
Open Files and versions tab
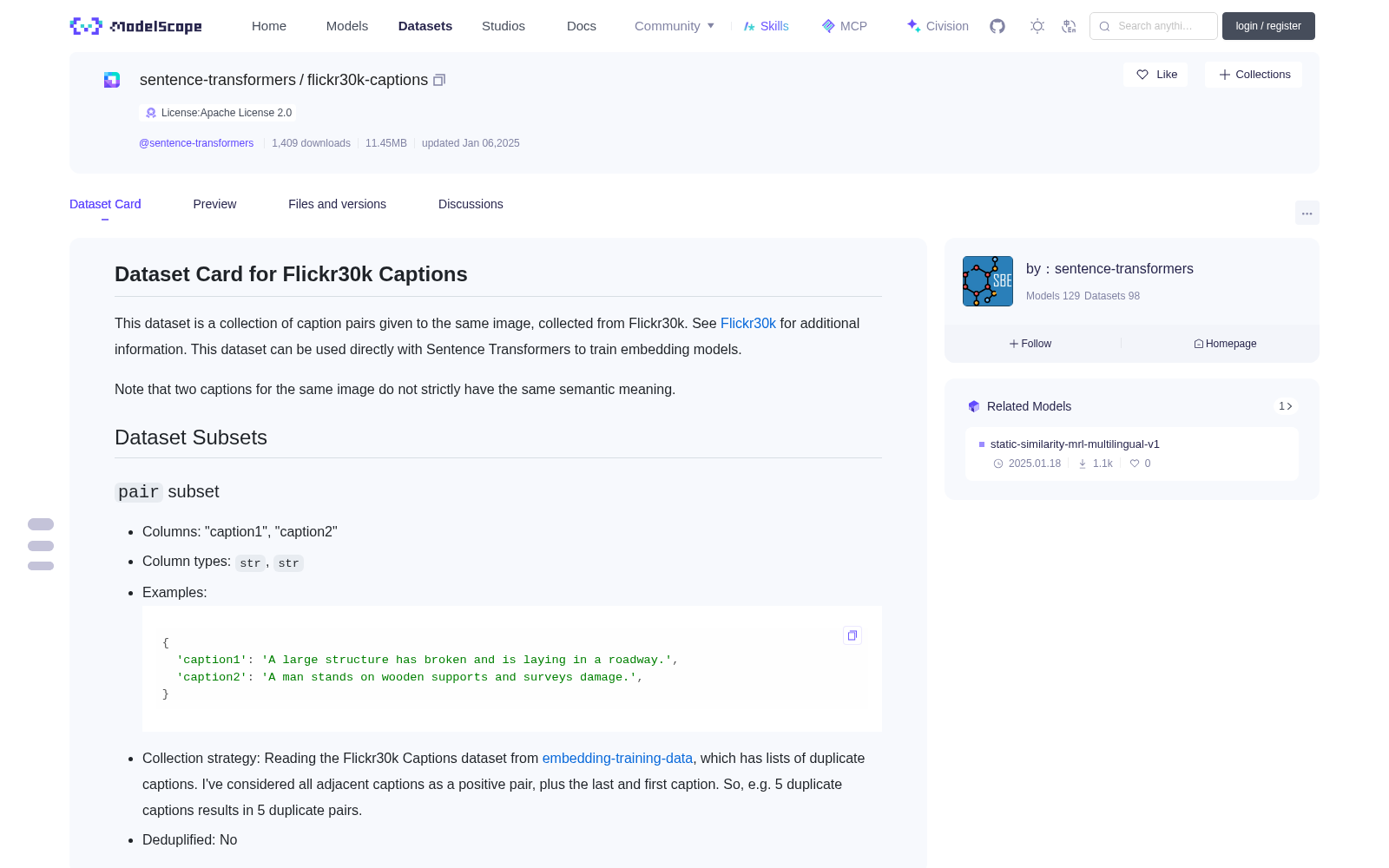coord(337,204)
